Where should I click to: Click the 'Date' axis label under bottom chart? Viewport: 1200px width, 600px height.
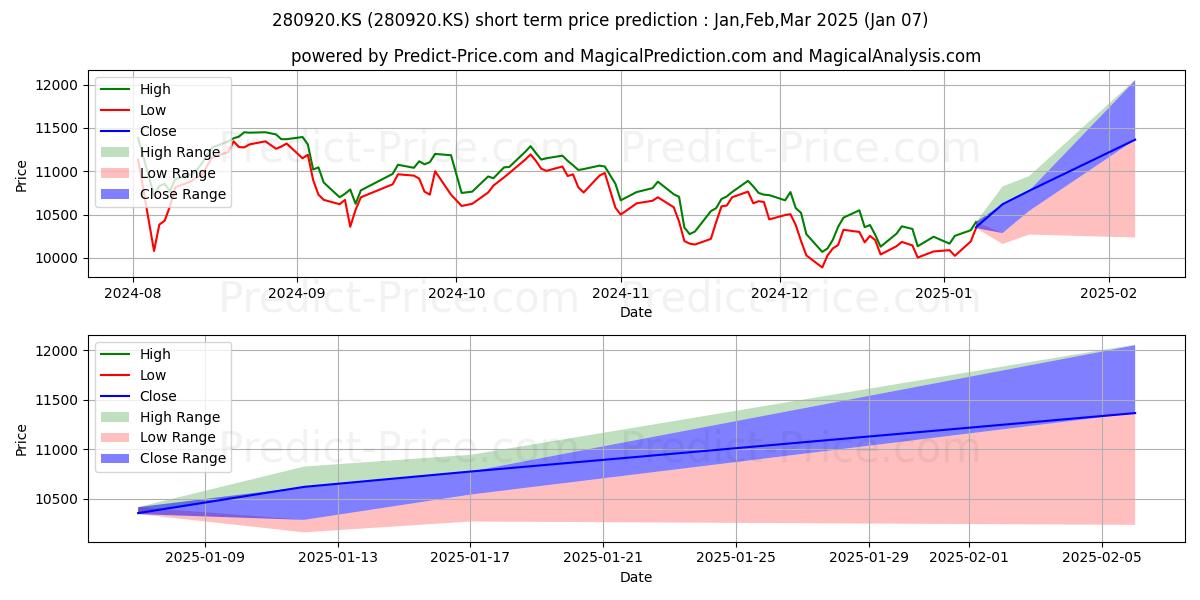636,577
